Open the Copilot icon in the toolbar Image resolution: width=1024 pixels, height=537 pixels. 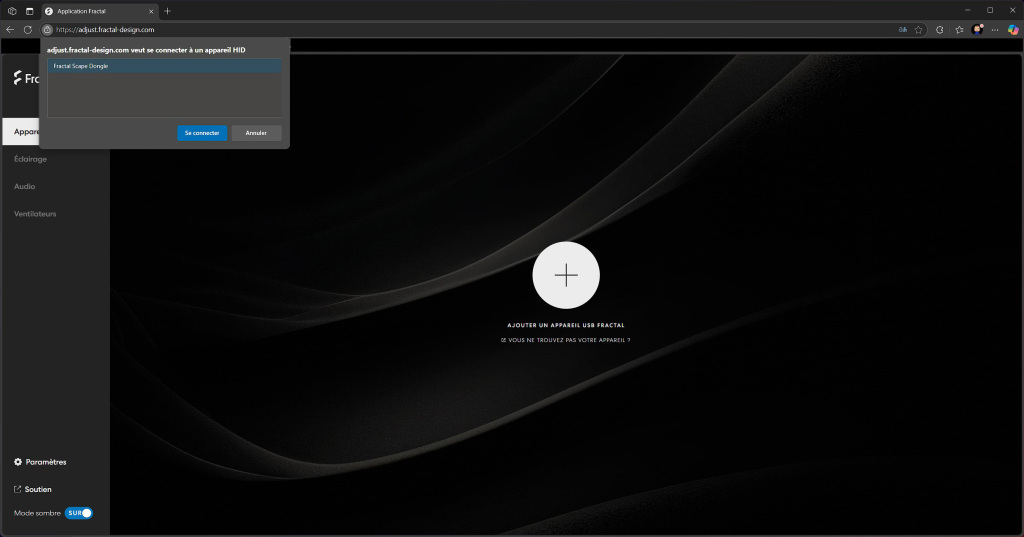point(1013,30)
